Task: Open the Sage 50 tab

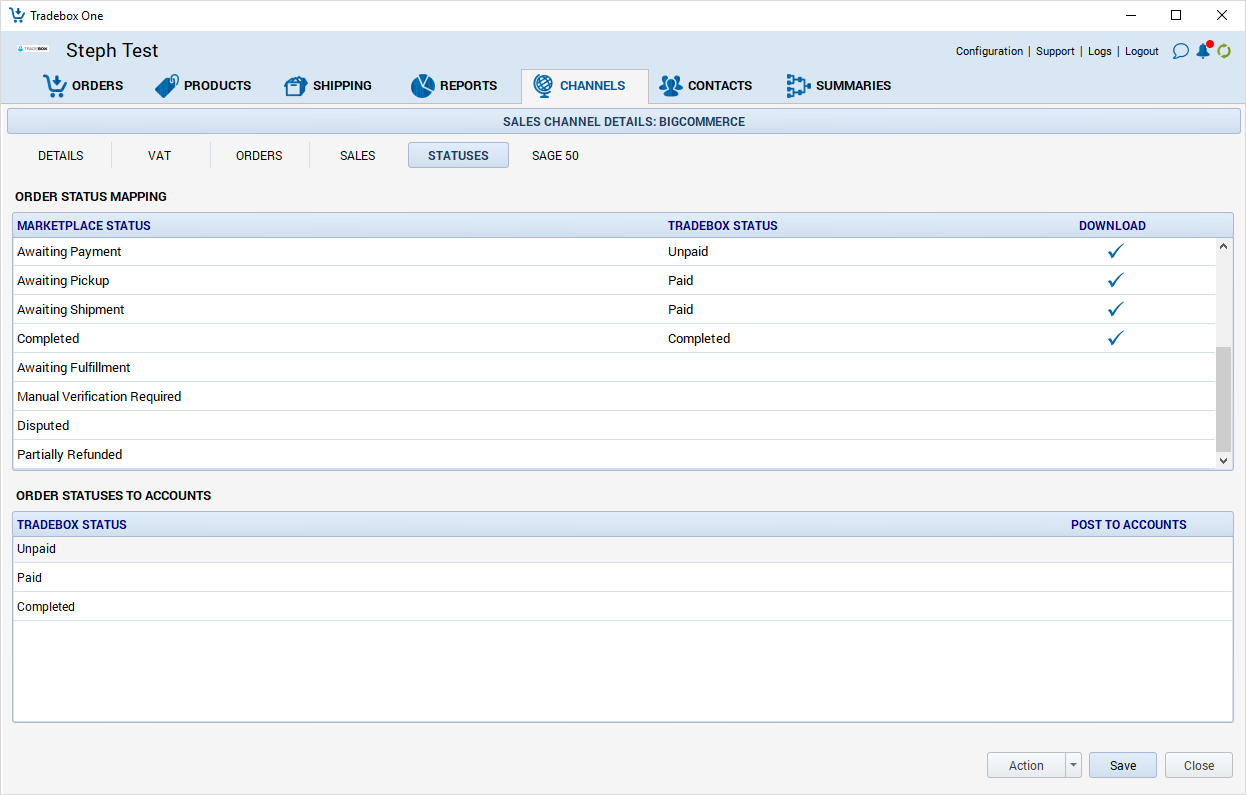Action: (555, 156)
